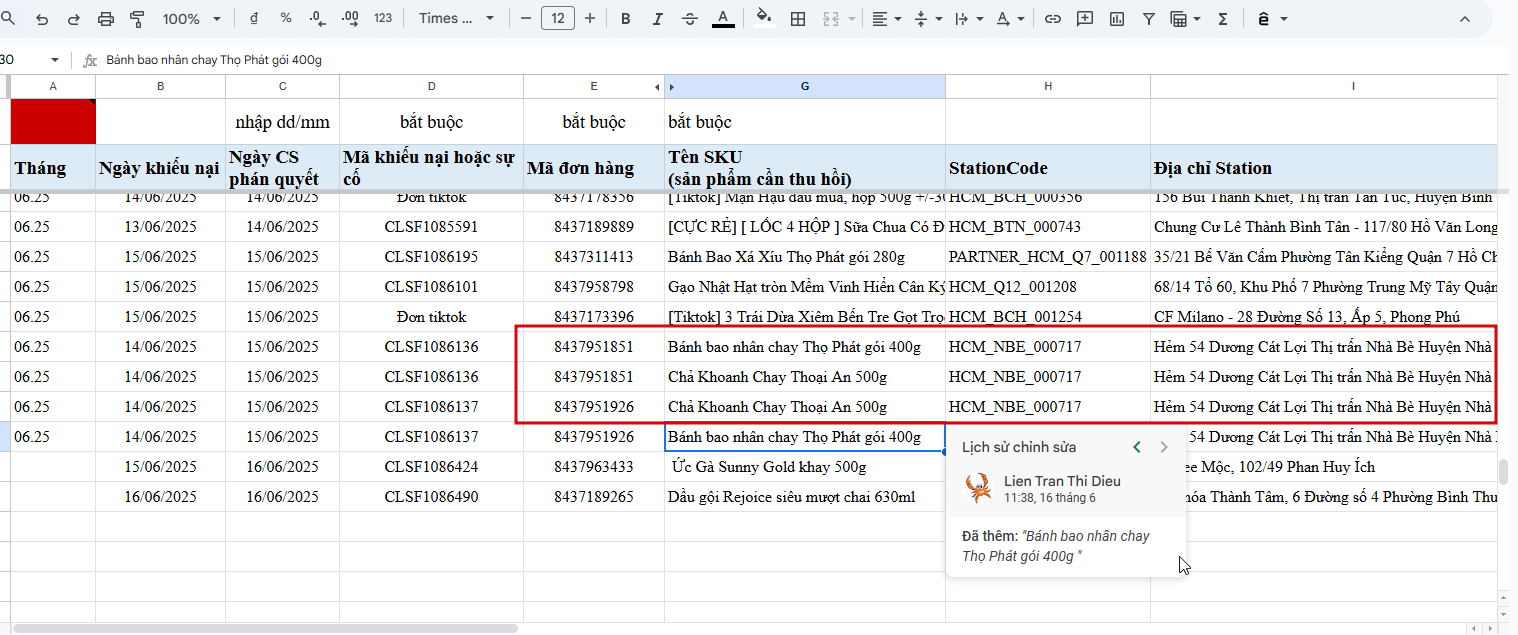Select cell with order number 8437963433
Image resolution: width=1518 pixels, height=635 pixels.
click(594, 467)
